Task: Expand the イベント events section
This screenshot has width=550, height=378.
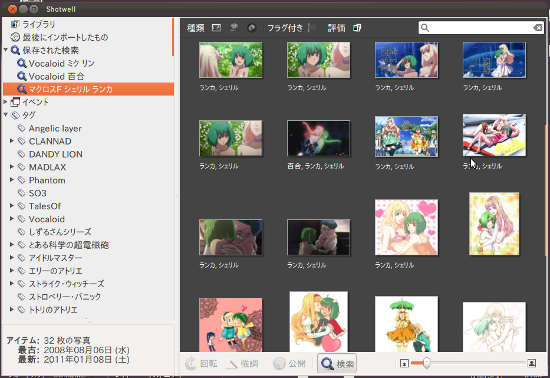Action: coord(6,102)
